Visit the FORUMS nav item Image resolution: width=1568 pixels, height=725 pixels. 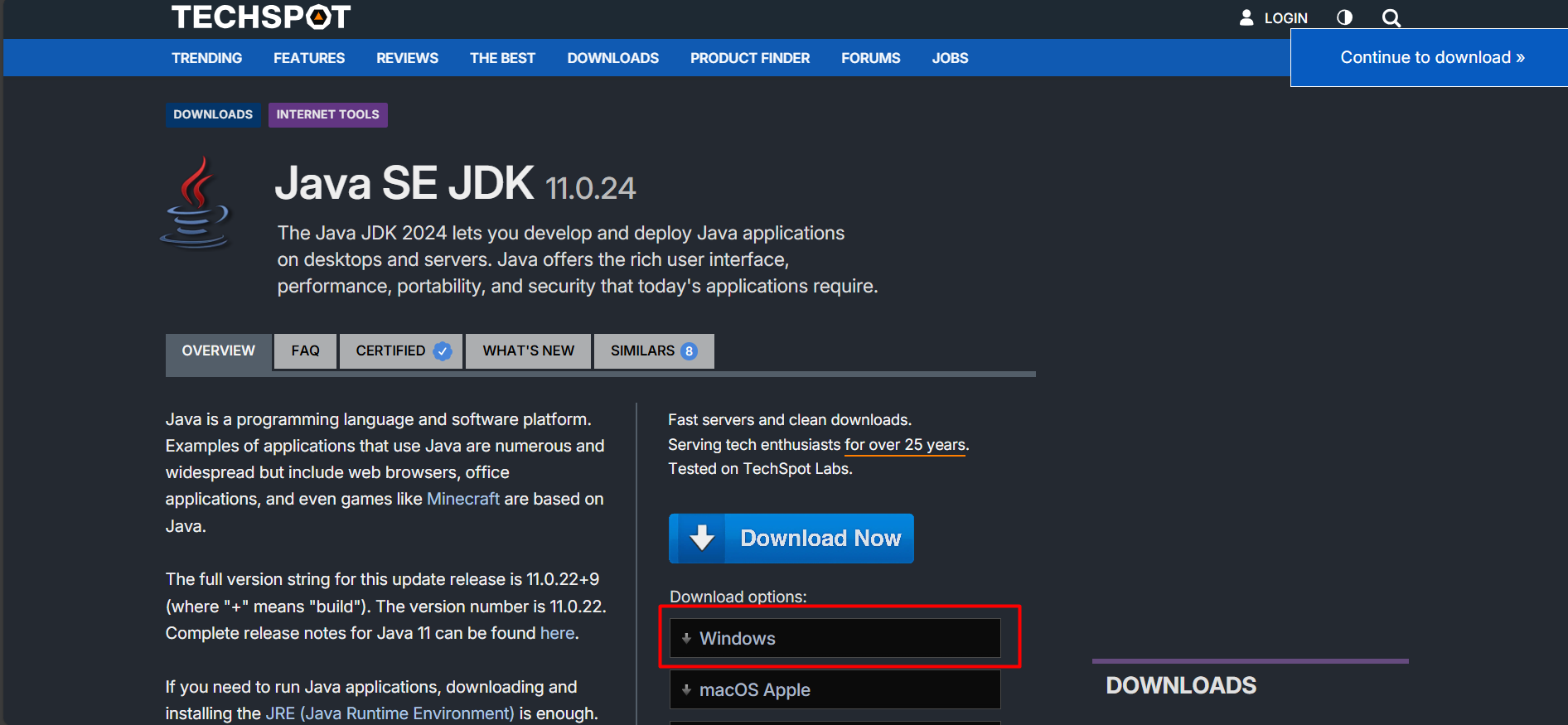[x=870, y=58]
